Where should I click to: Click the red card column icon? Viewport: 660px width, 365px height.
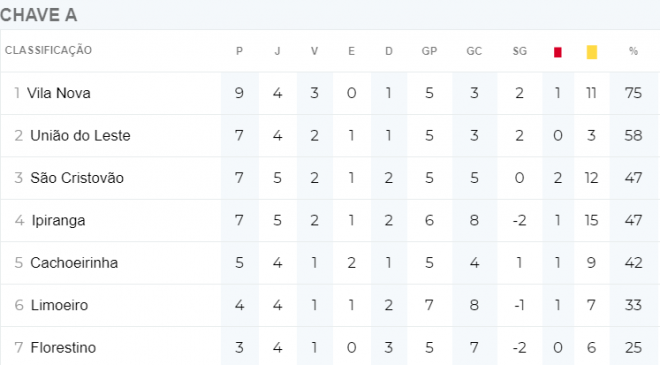point(558,52)
